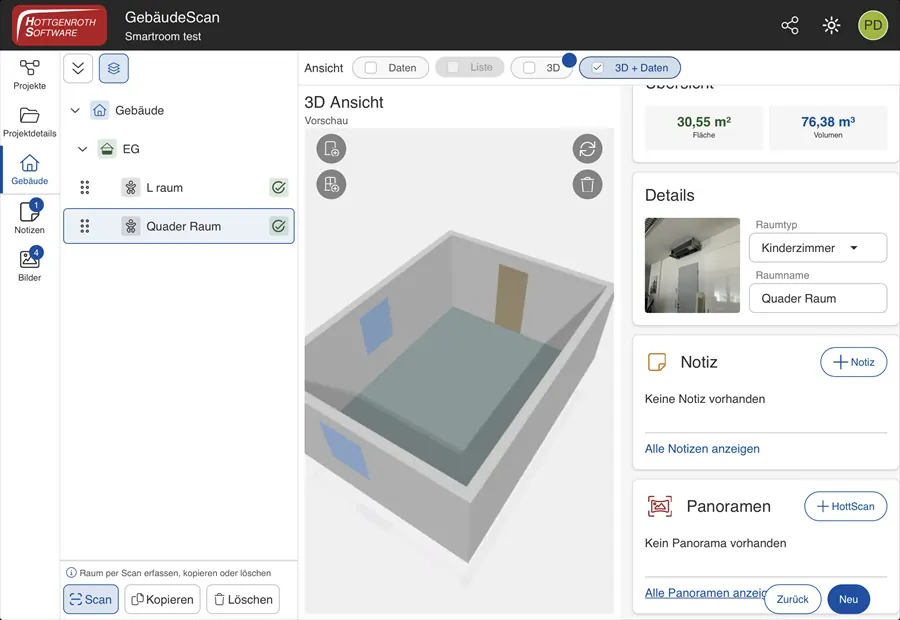Click add door icon in 3D preview
This screenshot has width=900, height=620.
click(x=331, y=149)
